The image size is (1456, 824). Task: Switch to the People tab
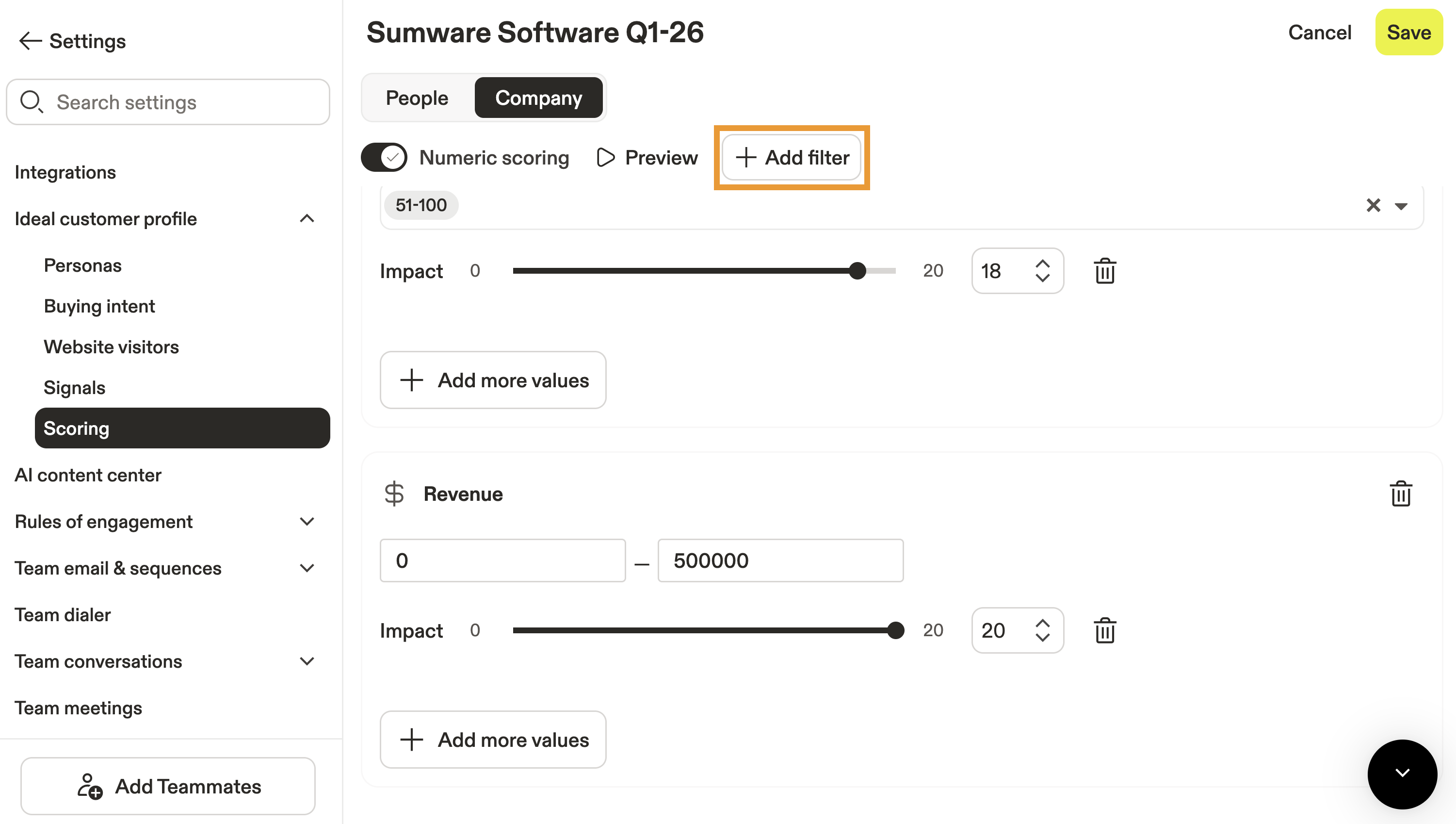click(417, 98)
